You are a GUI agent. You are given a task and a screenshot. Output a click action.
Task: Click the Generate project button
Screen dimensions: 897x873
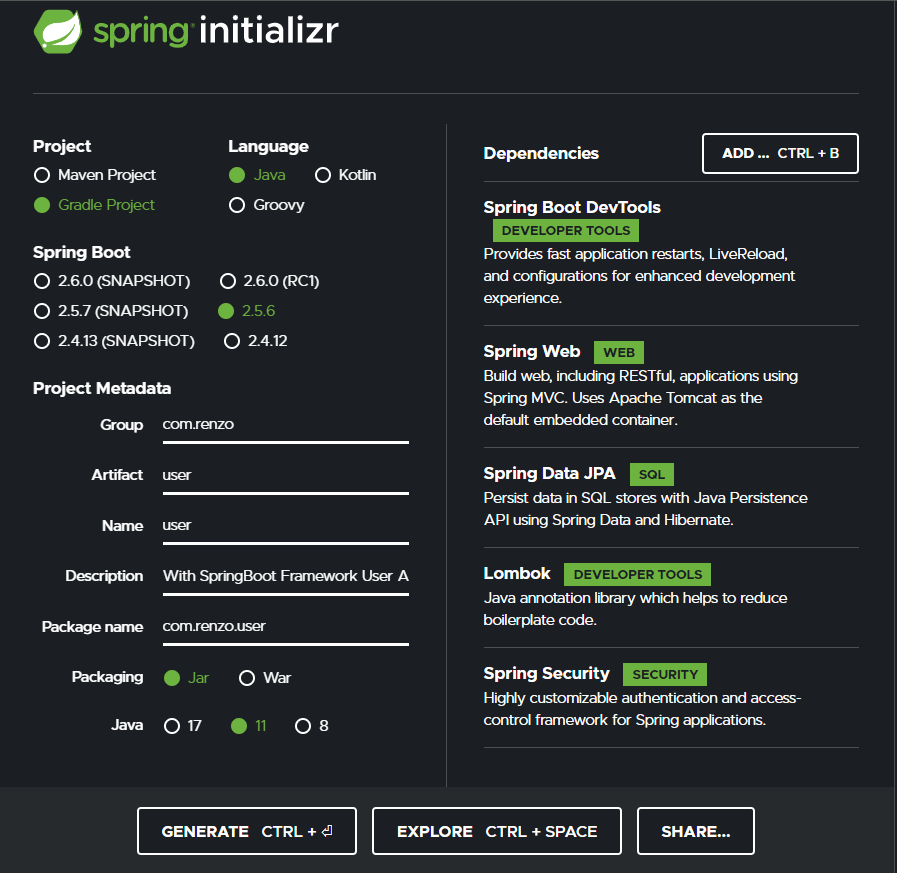pyautogui.click(x=247, y=831)
